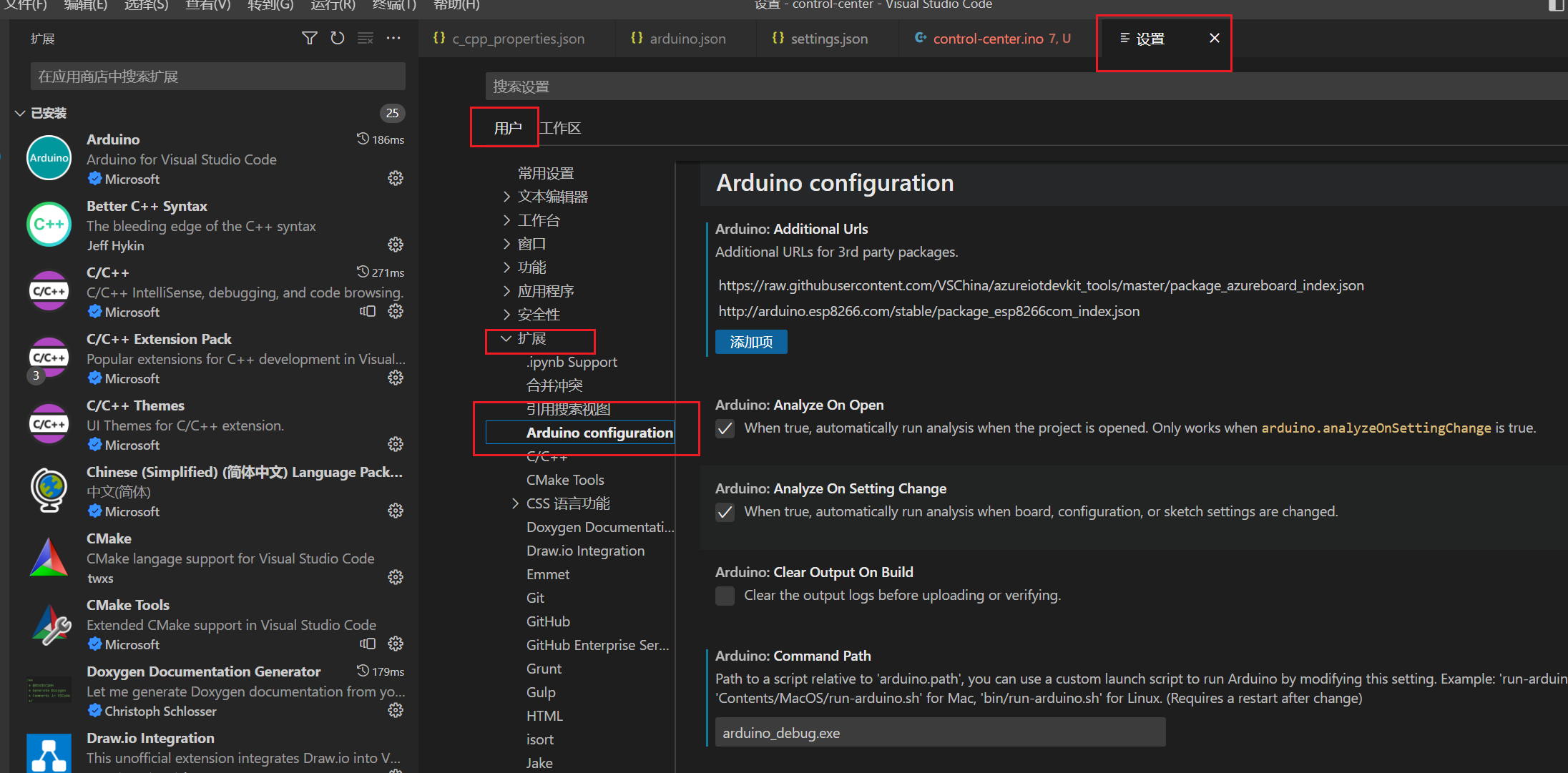Open manage gear for CMake extension

pyautogui.click(x=396, y=577)
